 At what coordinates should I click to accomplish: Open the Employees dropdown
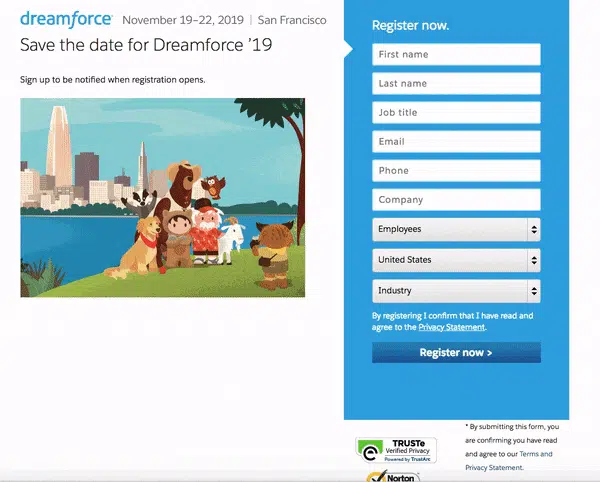coord(456,230)
